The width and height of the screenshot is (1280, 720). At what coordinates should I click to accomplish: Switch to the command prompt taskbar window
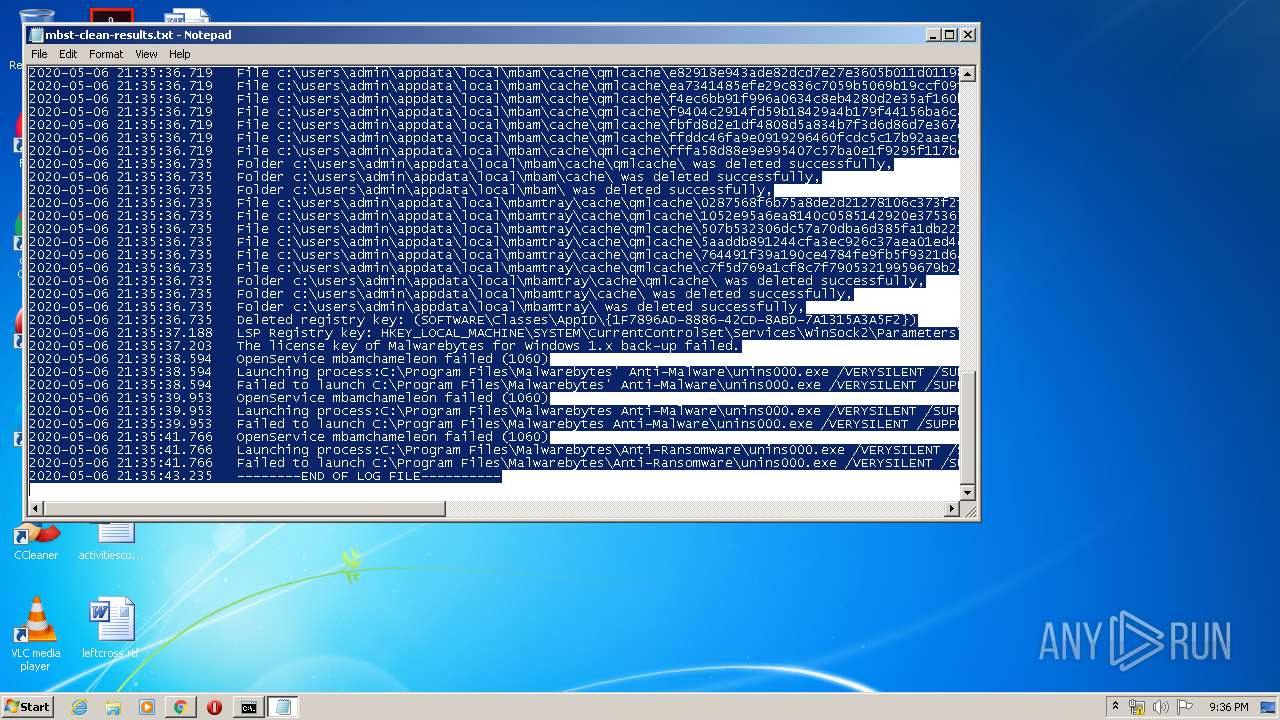pos(248,707)
